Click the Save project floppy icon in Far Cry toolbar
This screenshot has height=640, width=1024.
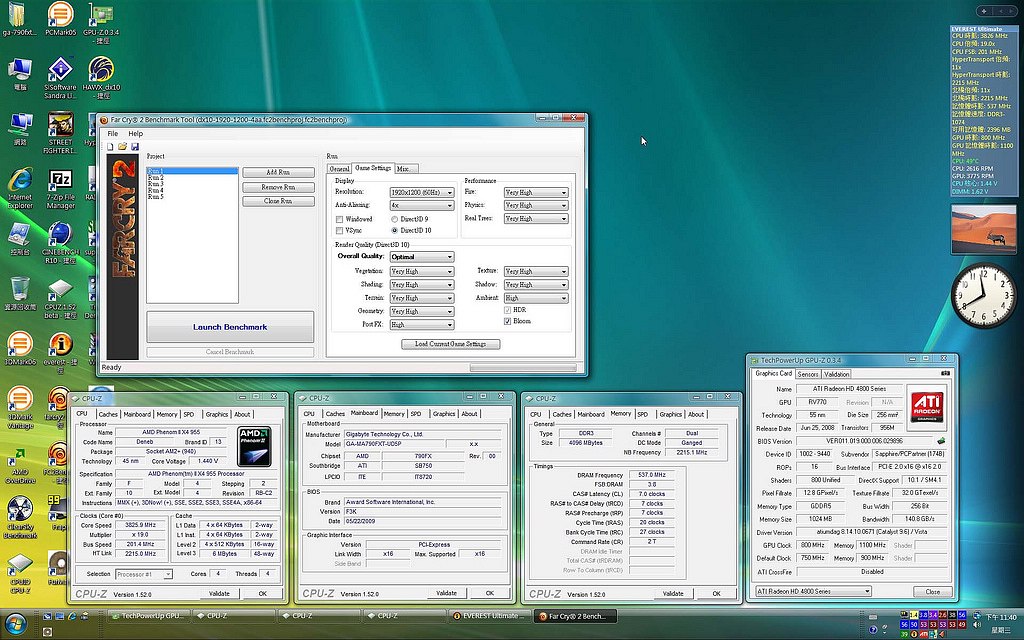(x=135, y=147)
